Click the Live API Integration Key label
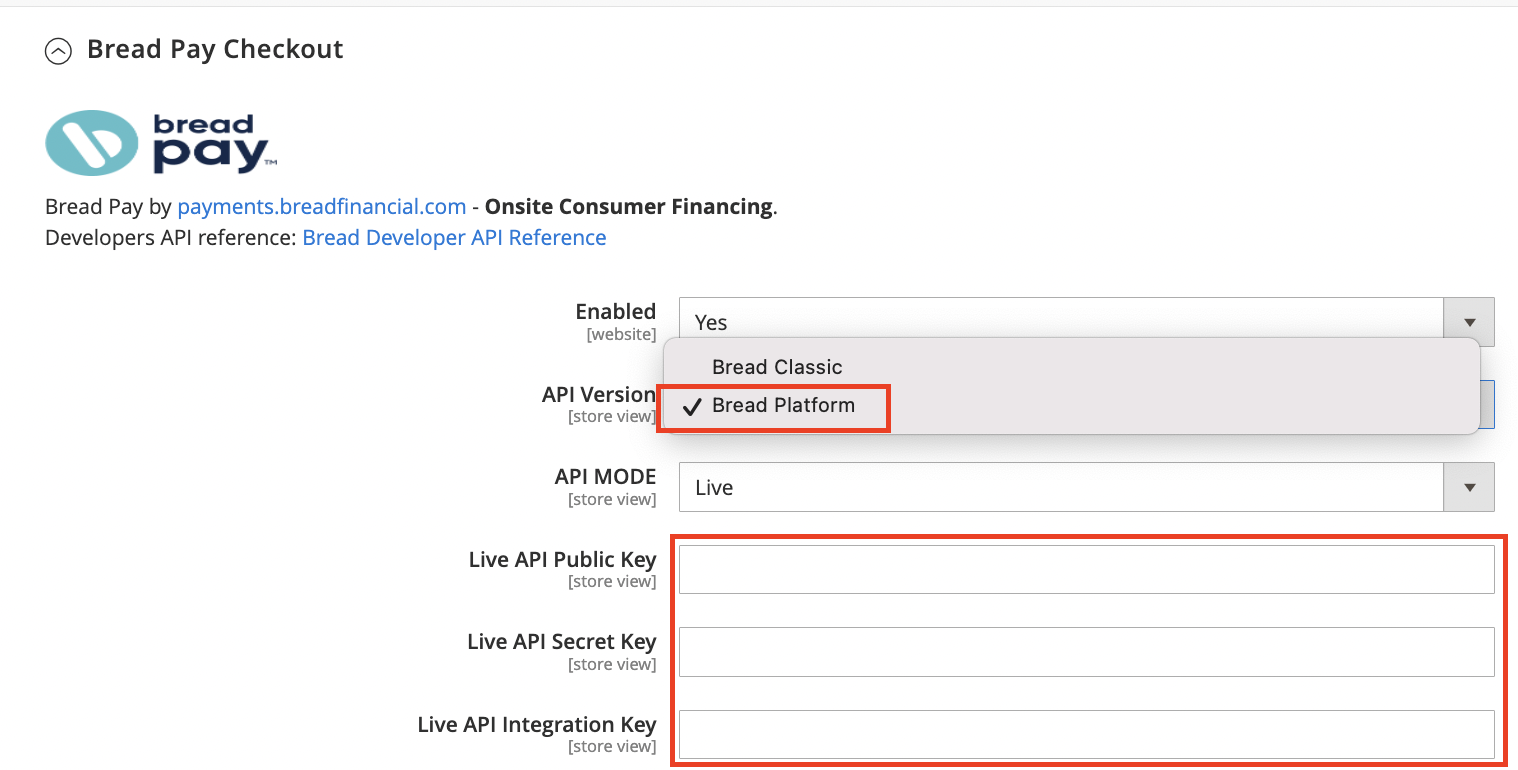This screenshot has width=1518, height=770. (x=537, y=725)
